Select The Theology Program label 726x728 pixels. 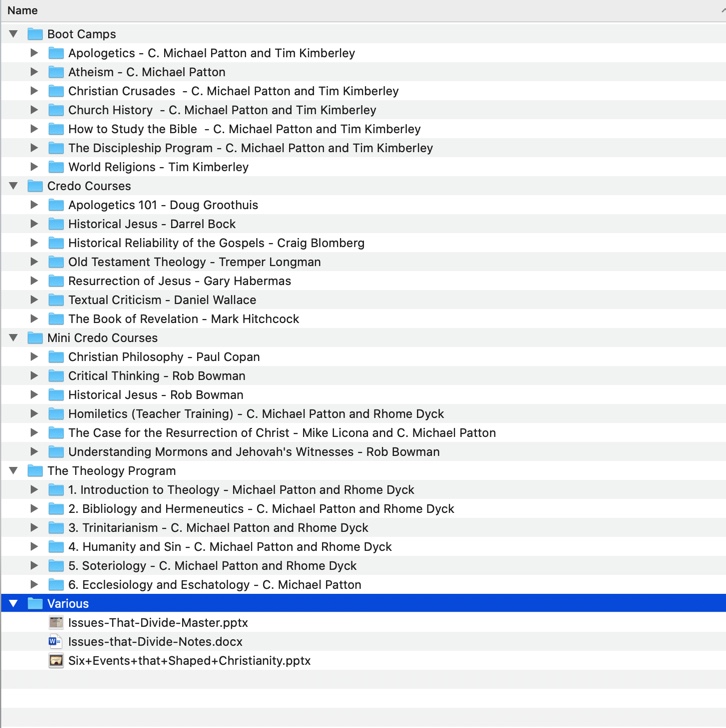click(111, 470)
